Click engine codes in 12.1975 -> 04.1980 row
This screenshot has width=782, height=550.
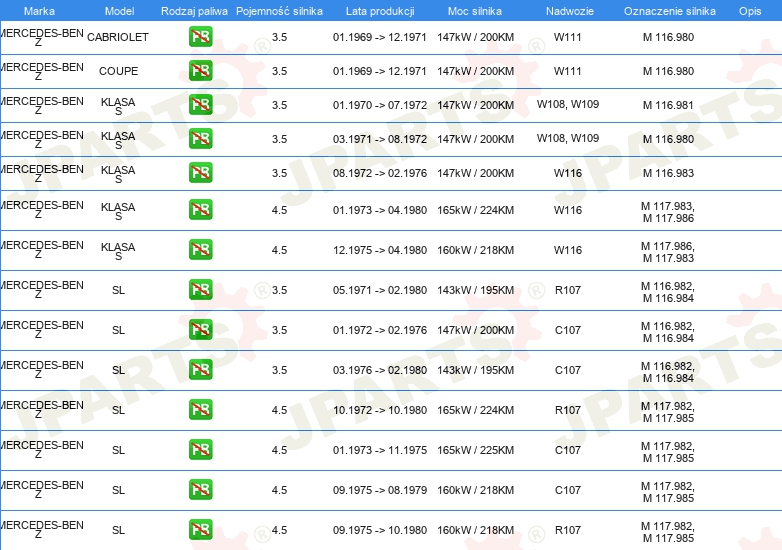point(668,252)
